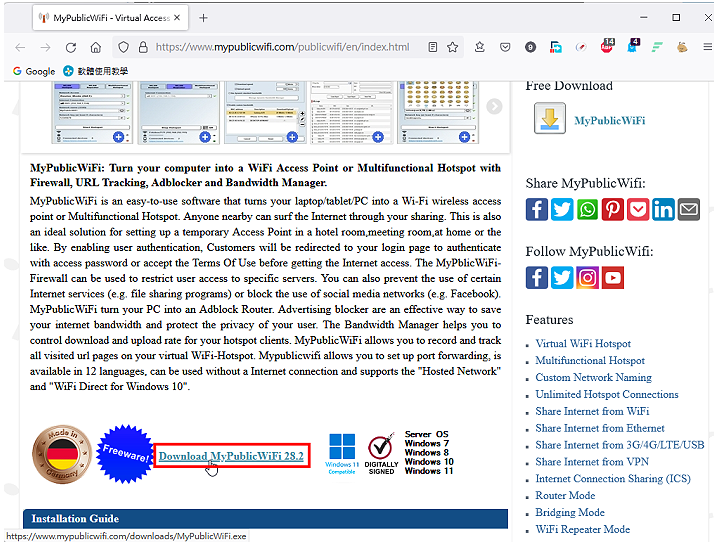Open the Router Mode link
Screen dimensions: 714x548
[x=565, y=495]
